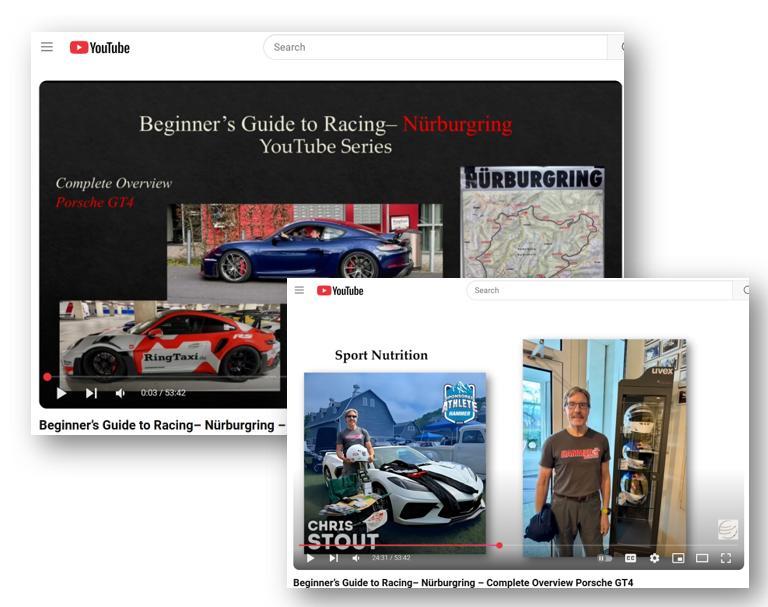Play the Sport Nutrition video
Viewport: 768px width, 607px height.
pos(310,558)
